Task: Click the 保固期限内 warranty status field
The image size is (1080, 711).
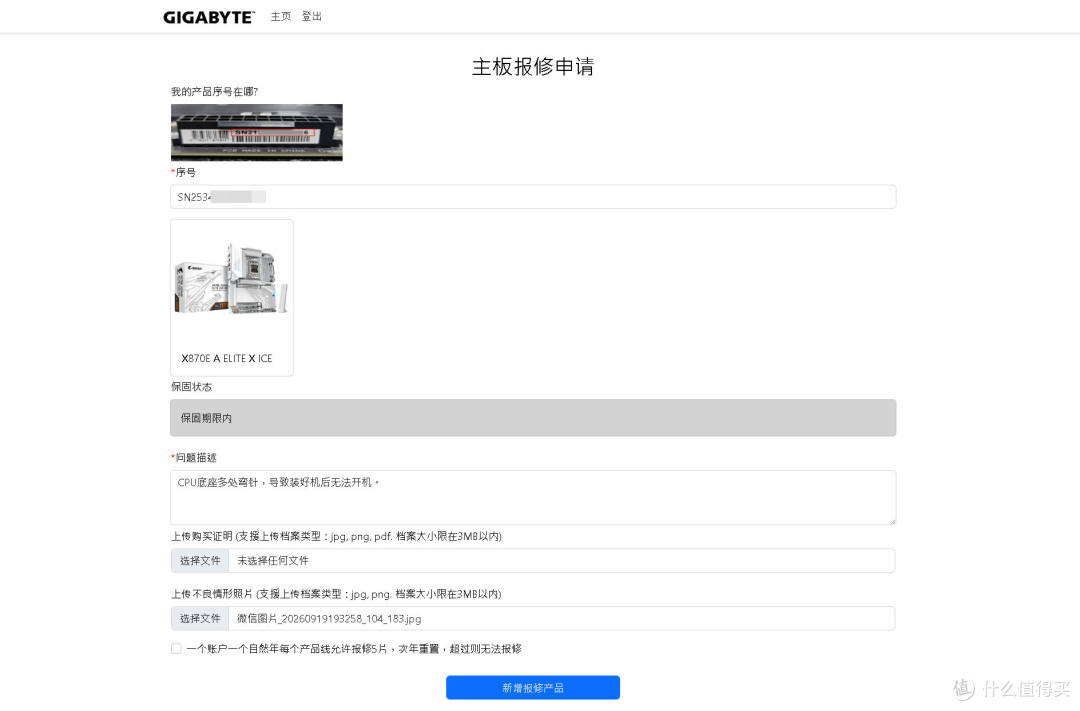Action: point(533,418)
